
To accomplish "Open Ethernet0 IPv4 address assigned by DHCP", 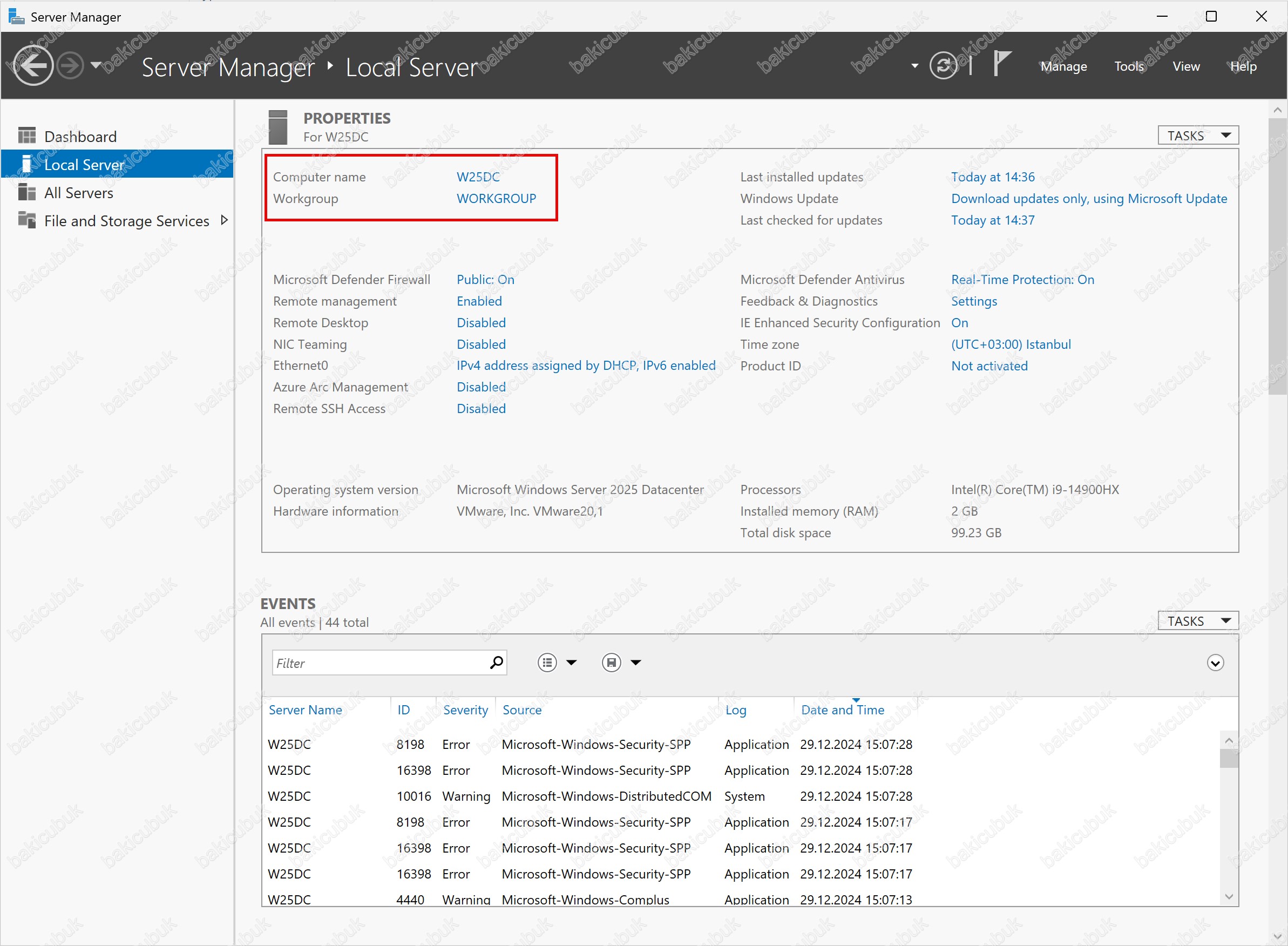I will click(586, 366).
